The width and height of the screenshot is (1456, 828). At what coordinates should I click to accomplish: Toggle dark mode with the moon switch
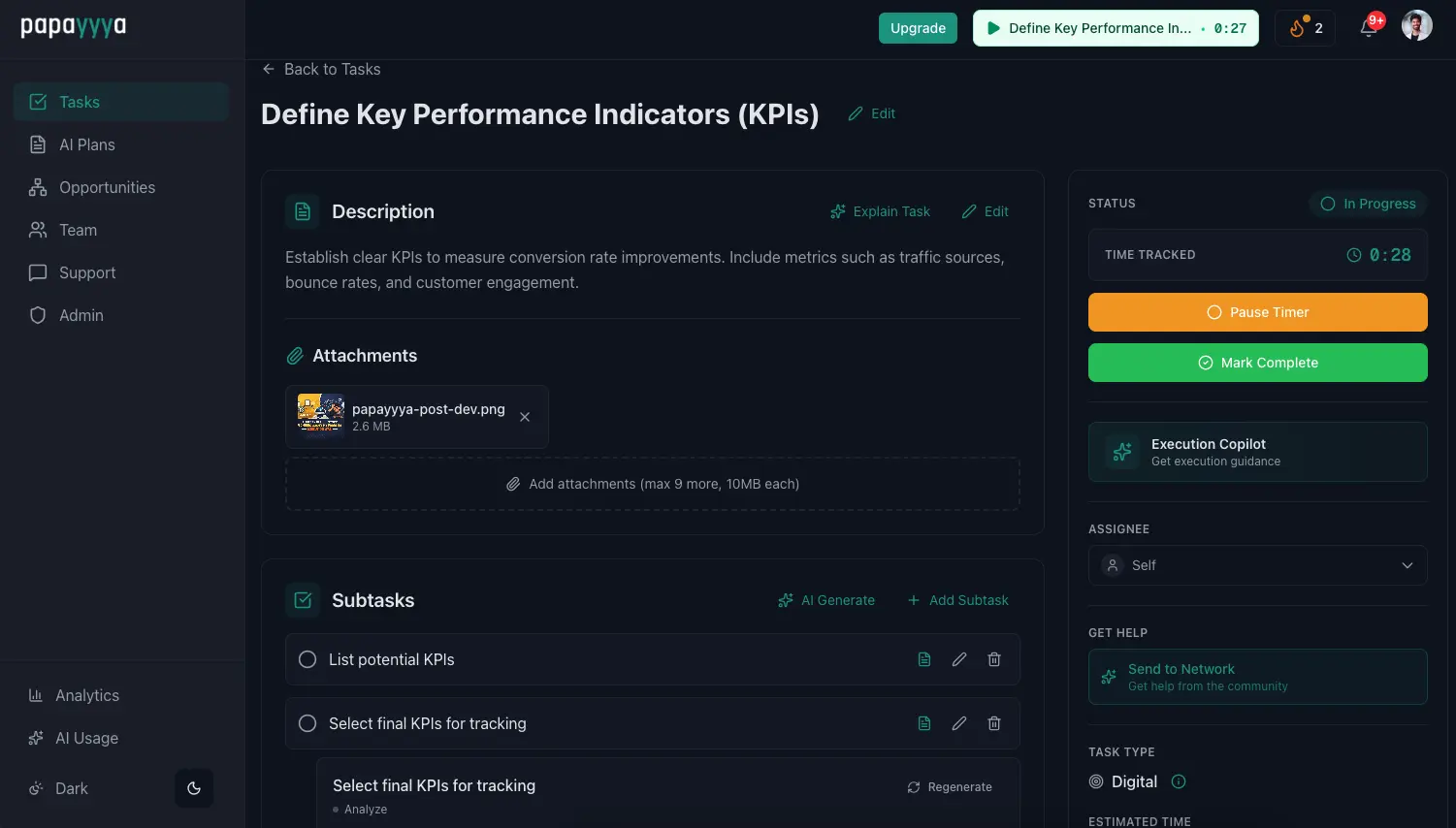coord(193,788)
